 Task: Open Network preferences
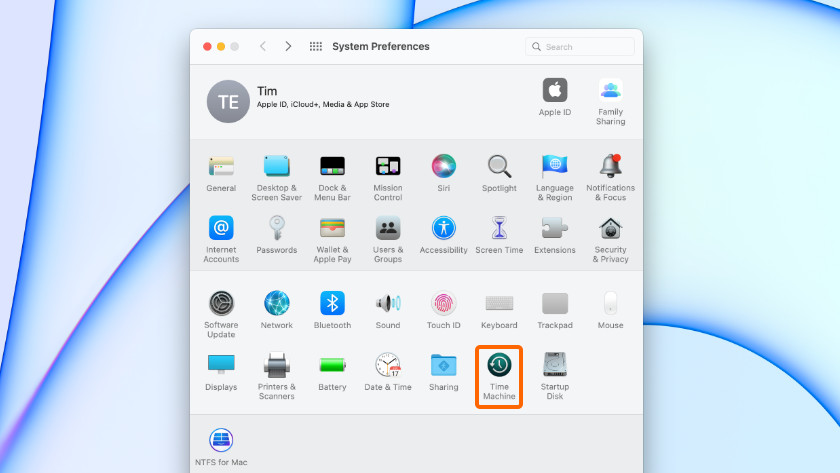(x=276, y=310)
